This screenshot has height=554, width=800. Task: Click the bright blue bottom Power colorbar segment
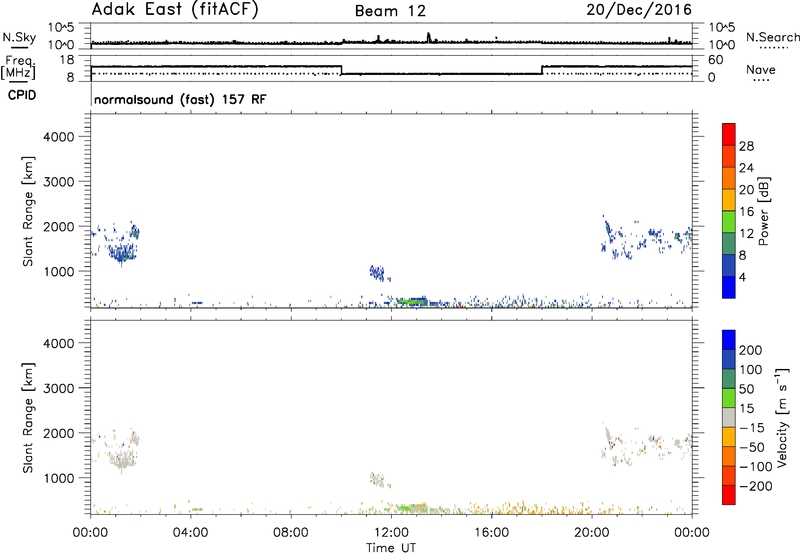pos(729,287)
